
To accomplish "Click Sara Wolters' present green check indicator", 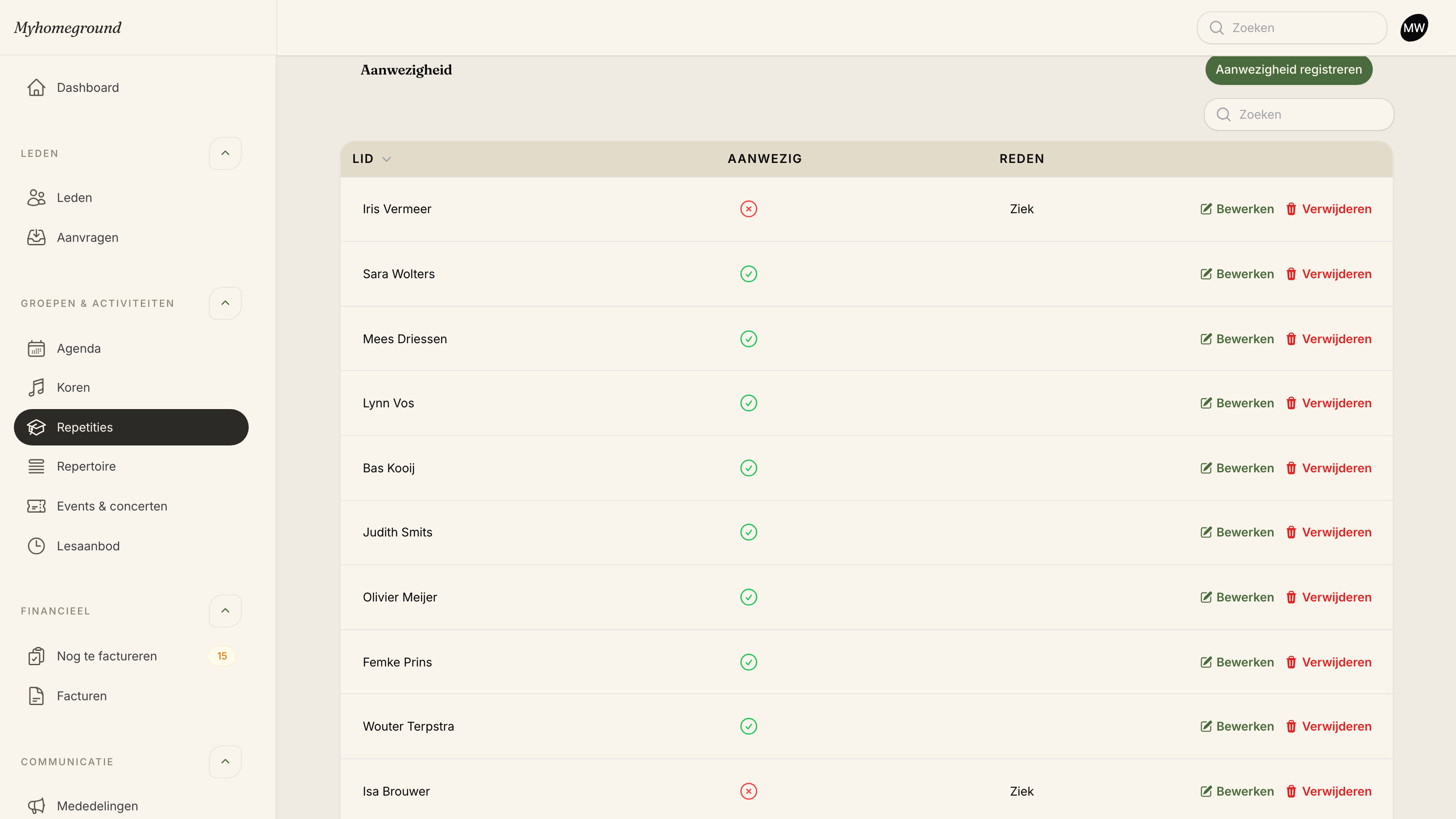I will pos(748,274).
